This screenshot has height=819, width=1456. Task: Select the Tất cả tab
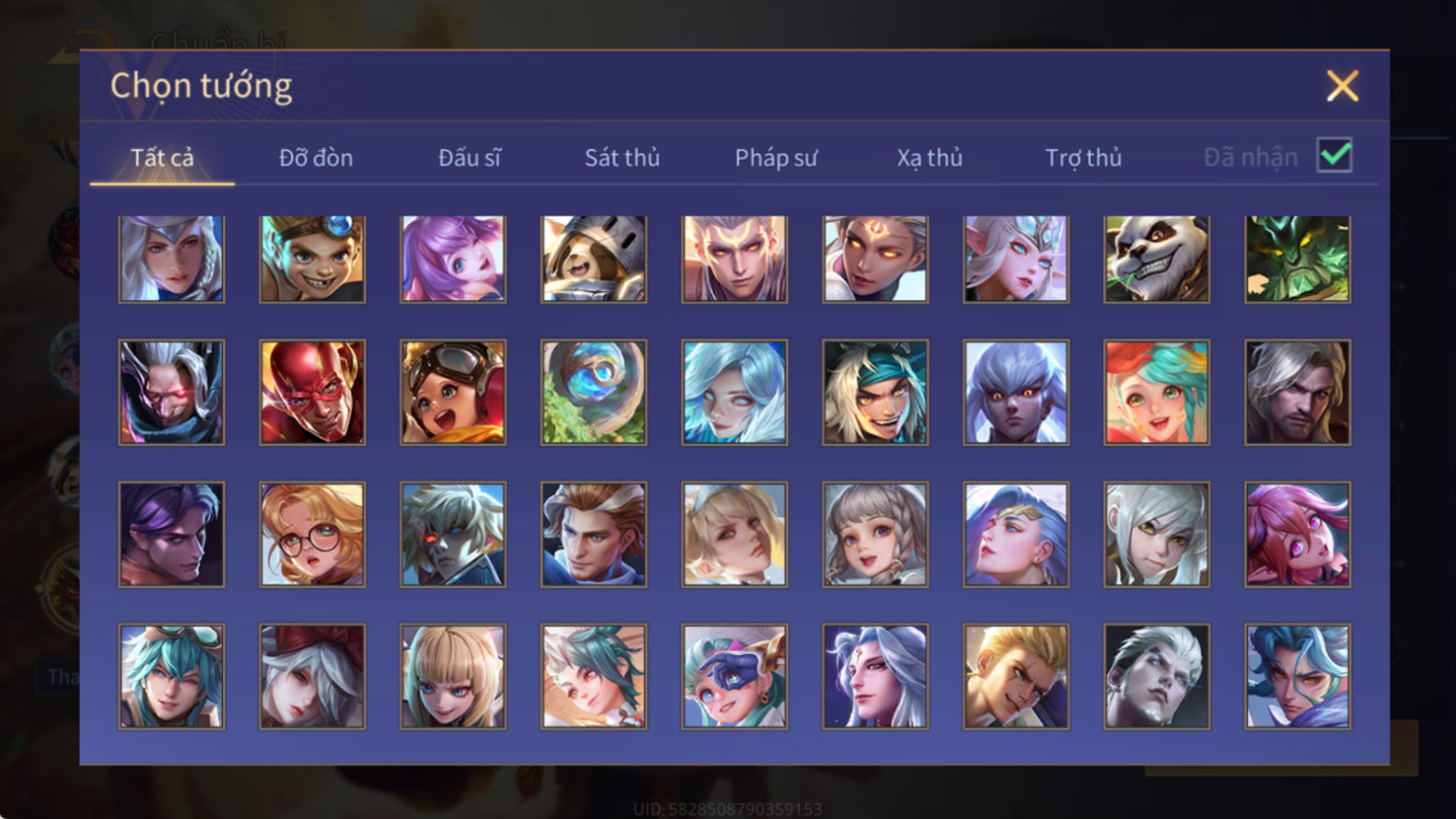pyautogui.click(x=162, y=158)
